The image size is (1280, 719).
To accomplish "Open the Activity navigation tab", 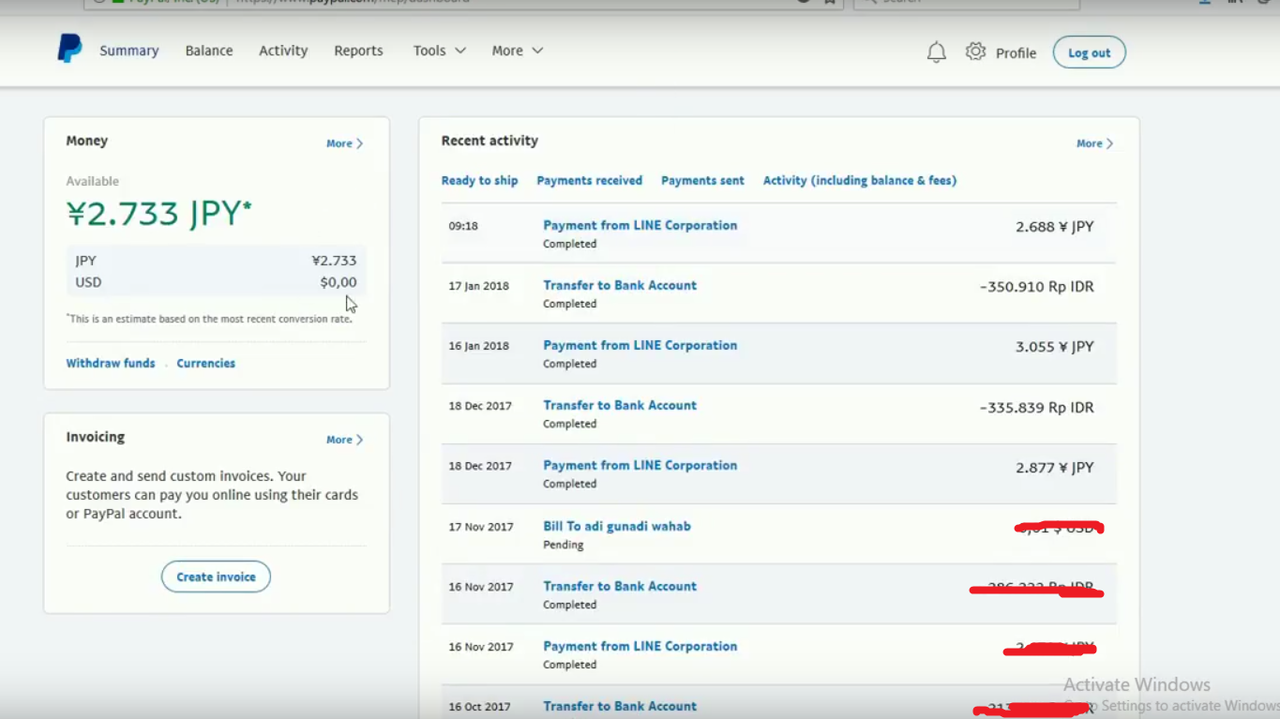I will coord(283,51).
